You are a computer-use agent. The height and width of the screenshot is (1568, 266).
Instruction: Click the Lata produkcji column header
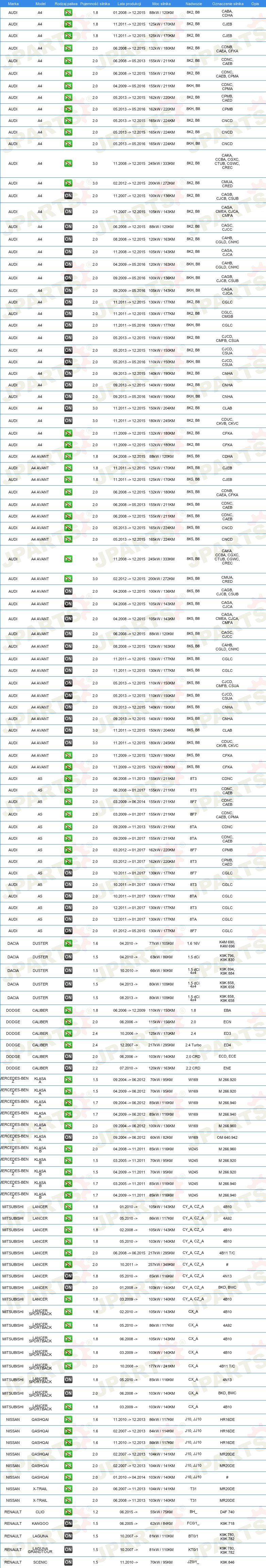click(129, 4)
